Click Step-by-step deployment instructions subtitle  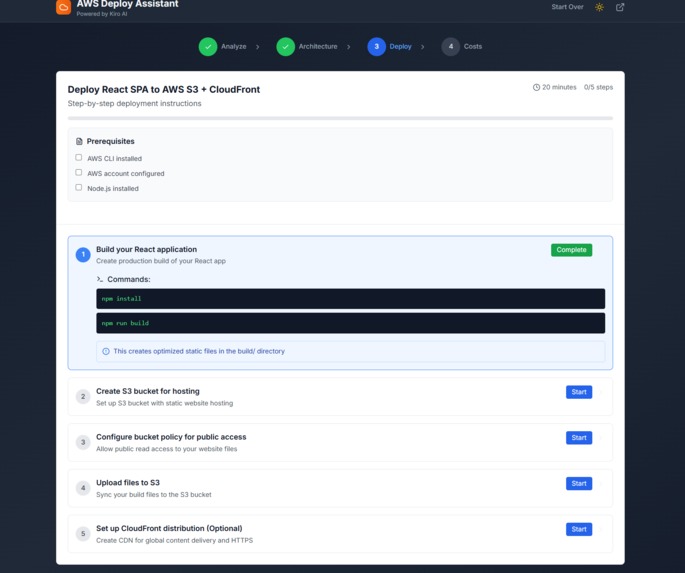tap(135, 104)
